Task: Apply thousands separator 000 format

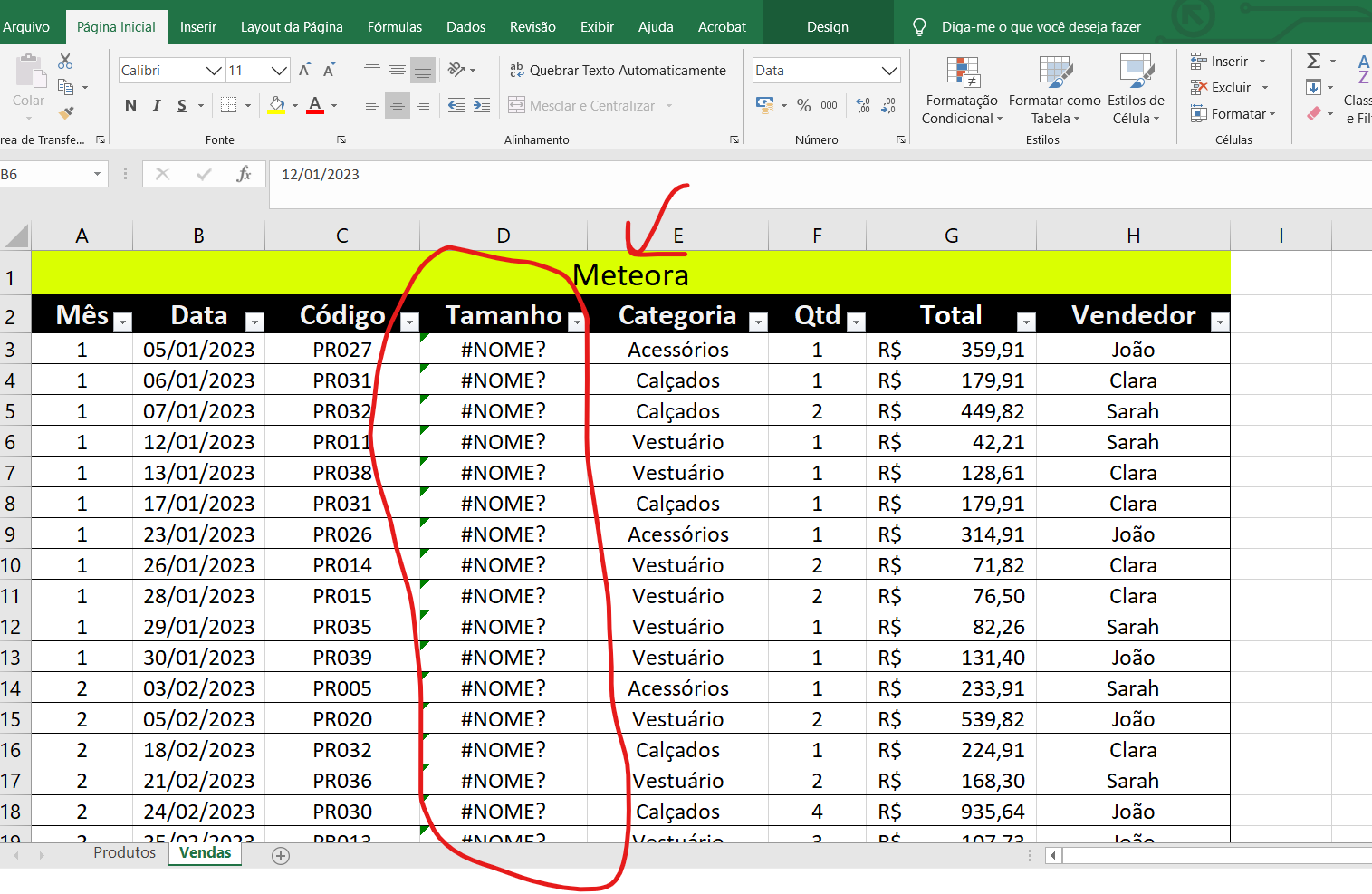Action: [829, 105]
